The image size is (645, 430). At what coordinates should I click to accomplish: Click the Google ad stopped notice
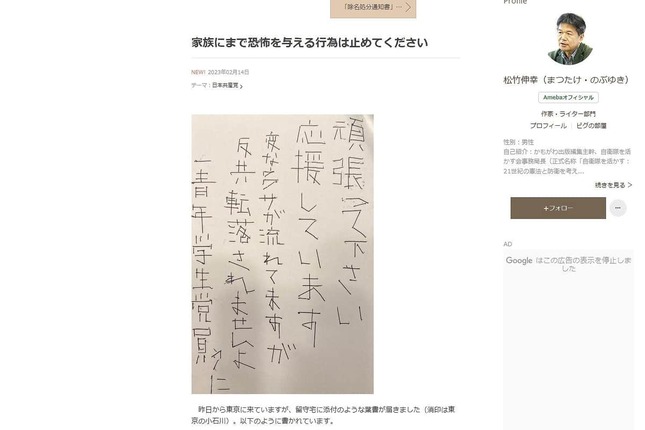[568, 264]
